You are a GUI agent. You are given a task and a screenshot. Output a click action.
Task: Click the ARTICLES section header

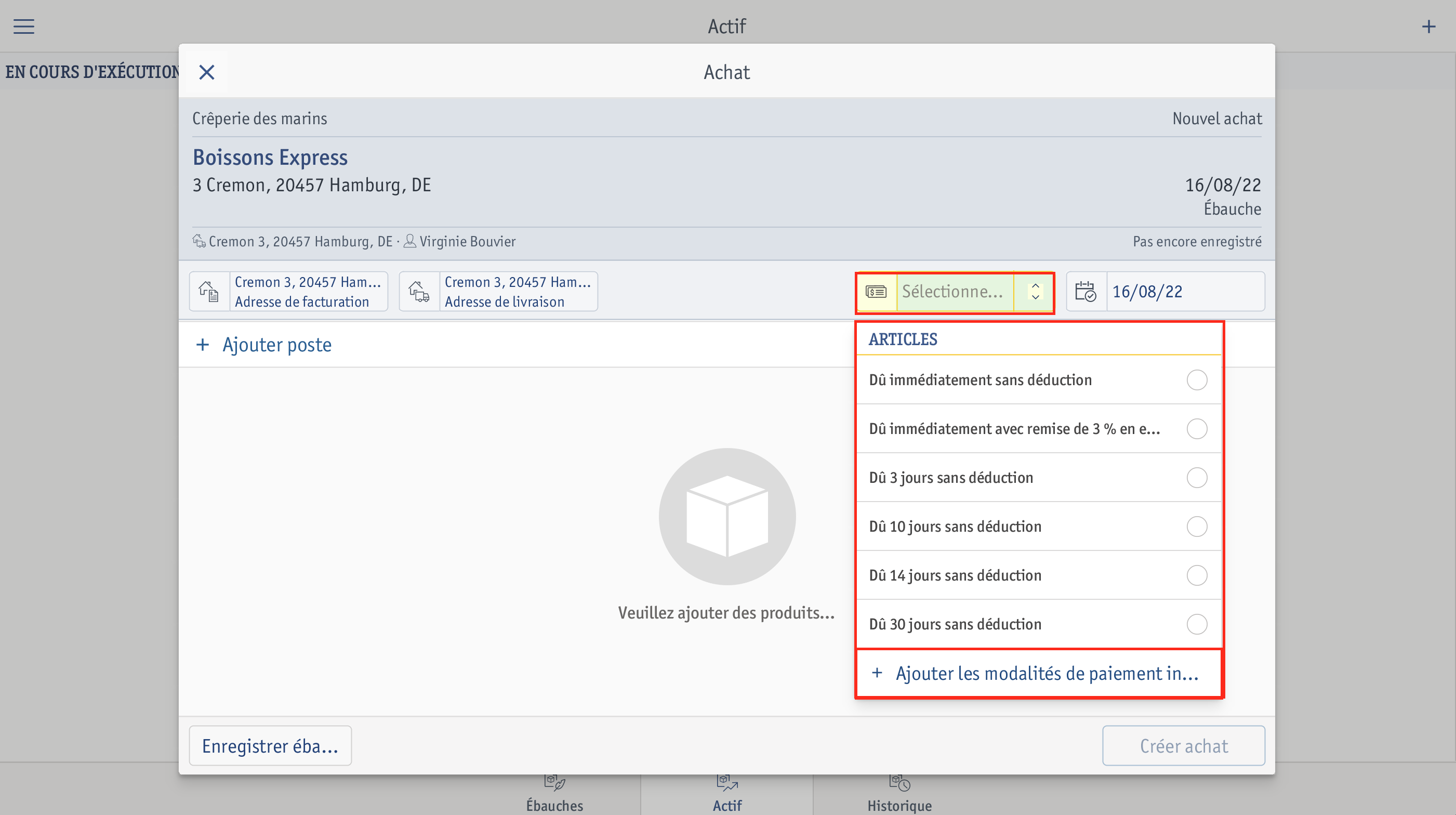903,339
